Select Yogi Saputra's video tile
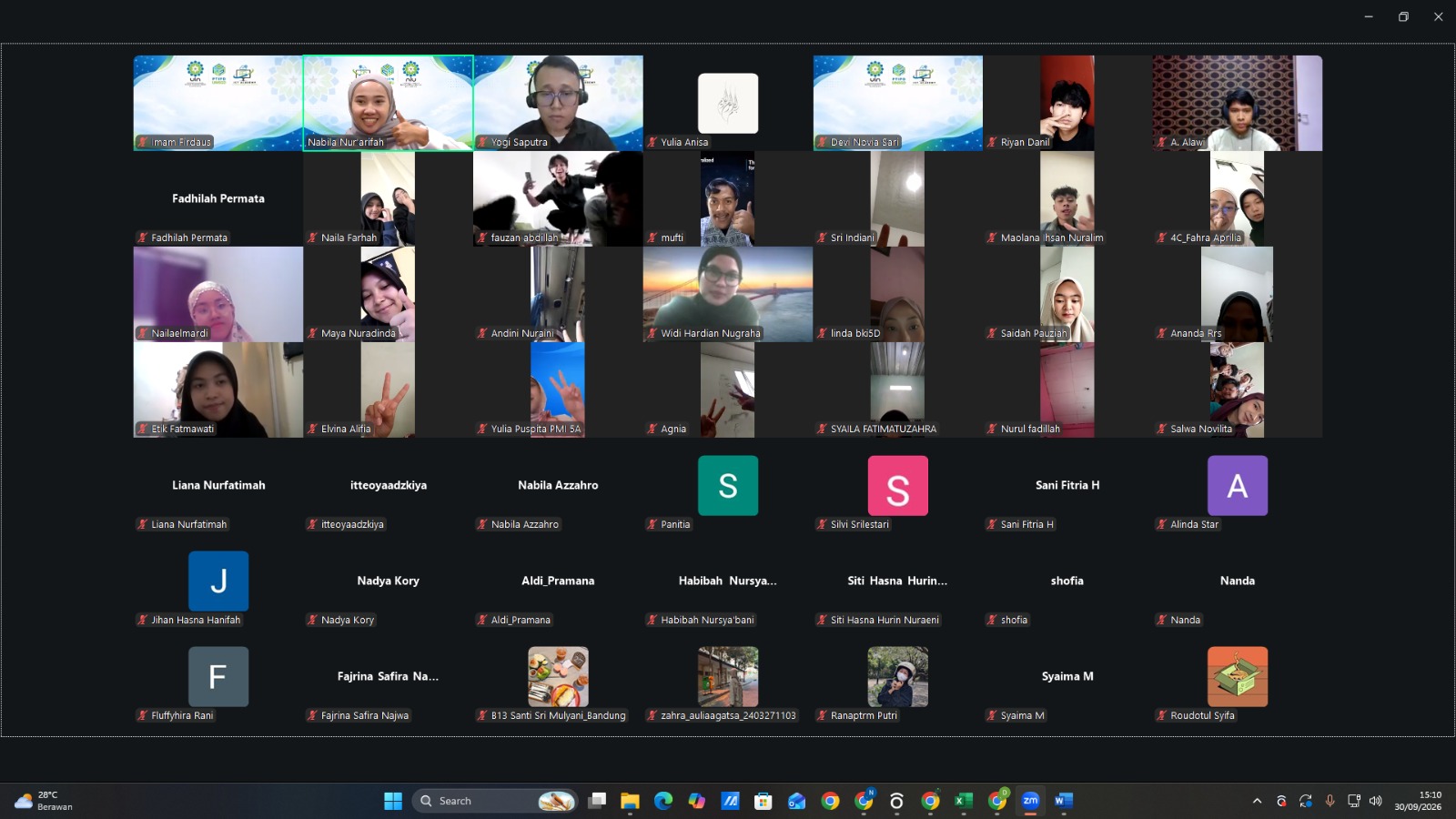The height and width of the screenshot is (819, 1456). (558, 103)
